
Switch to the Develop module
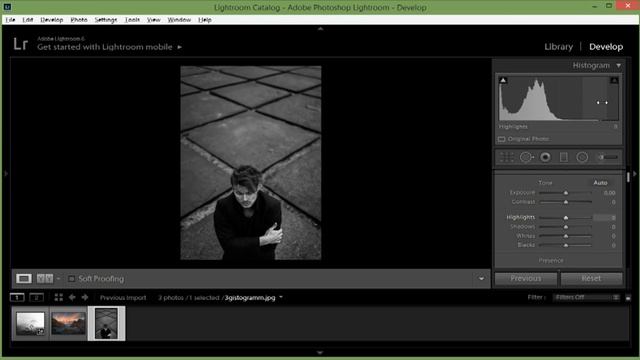pos(606,47)
